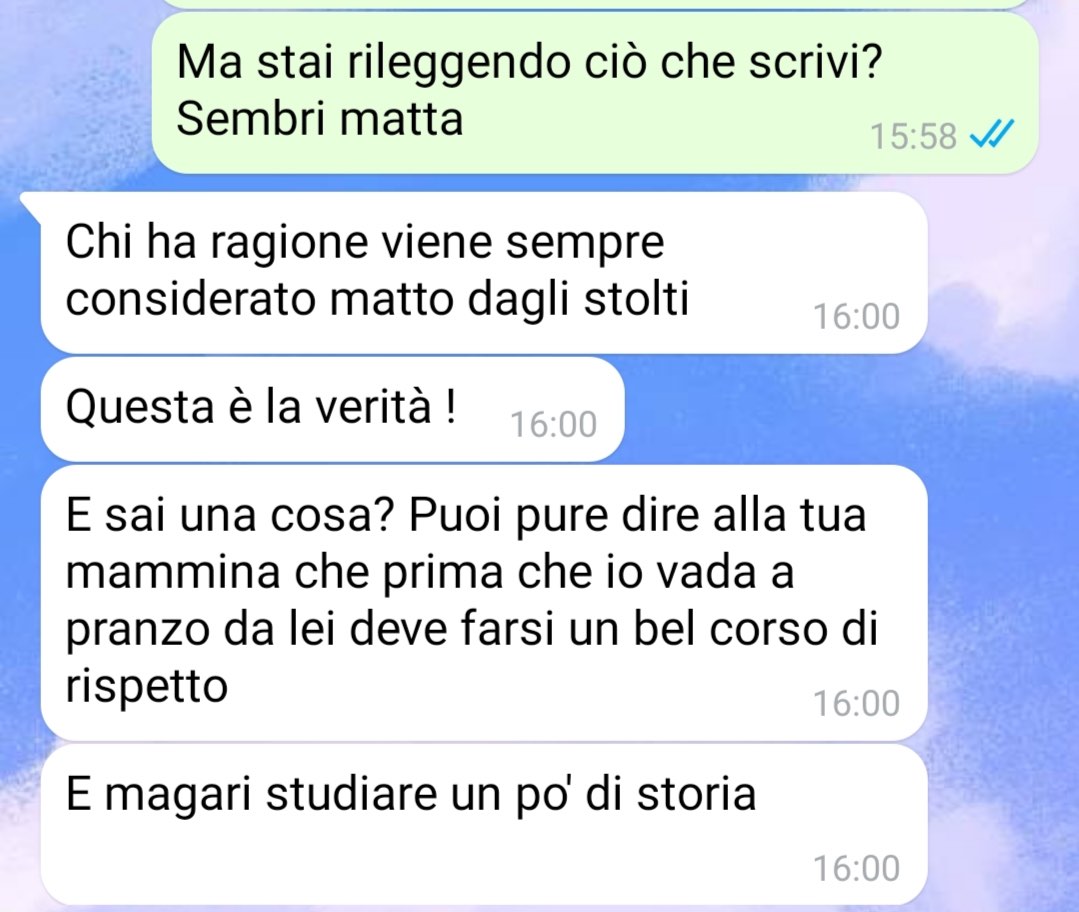1079x912 pixels.
Task: Click the blue double-check read receipt icon
Action: (991, 134)
